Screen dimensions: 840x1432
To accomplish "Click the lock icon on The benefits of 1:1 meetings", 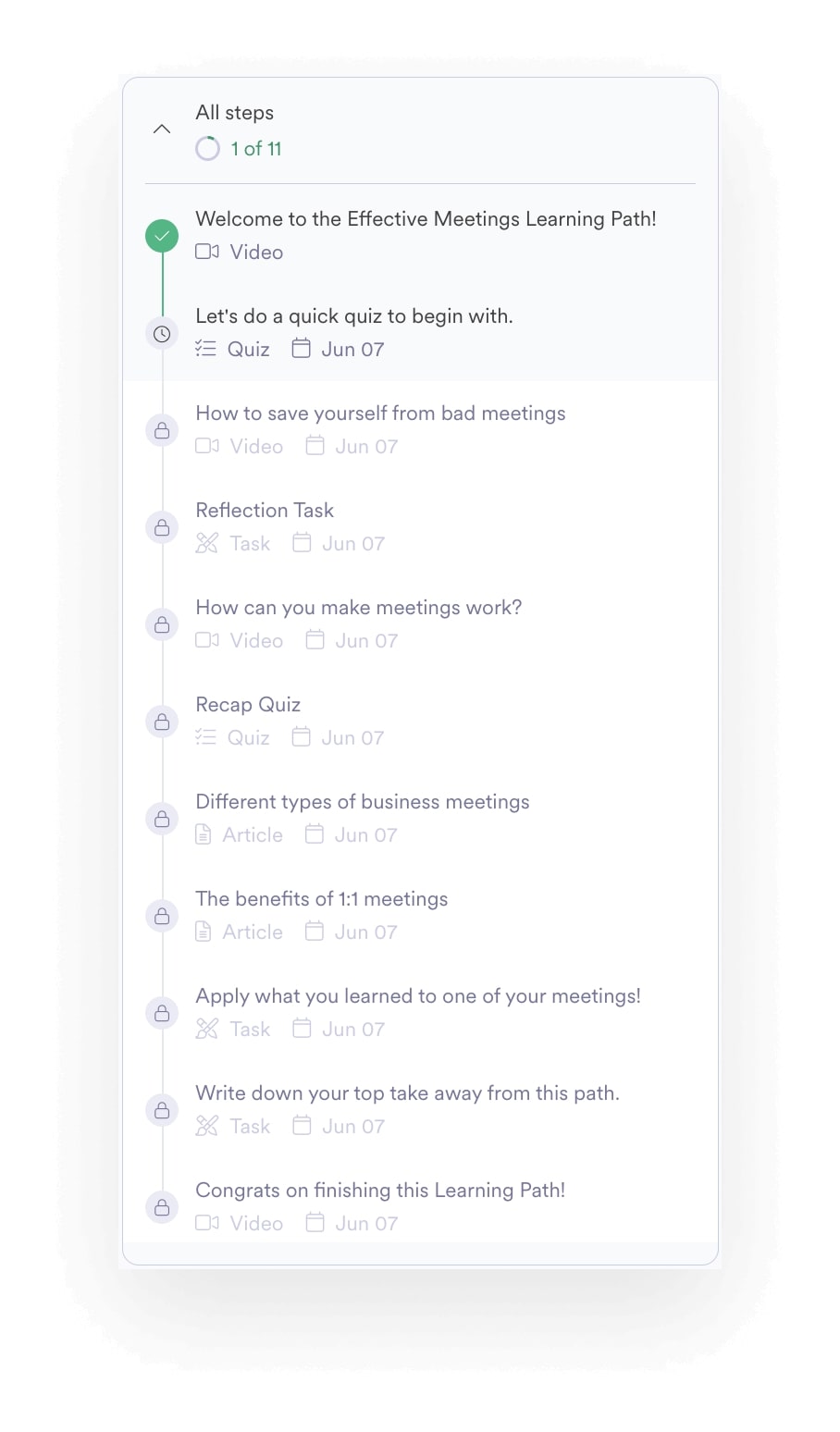I will [x=161, y=916].
